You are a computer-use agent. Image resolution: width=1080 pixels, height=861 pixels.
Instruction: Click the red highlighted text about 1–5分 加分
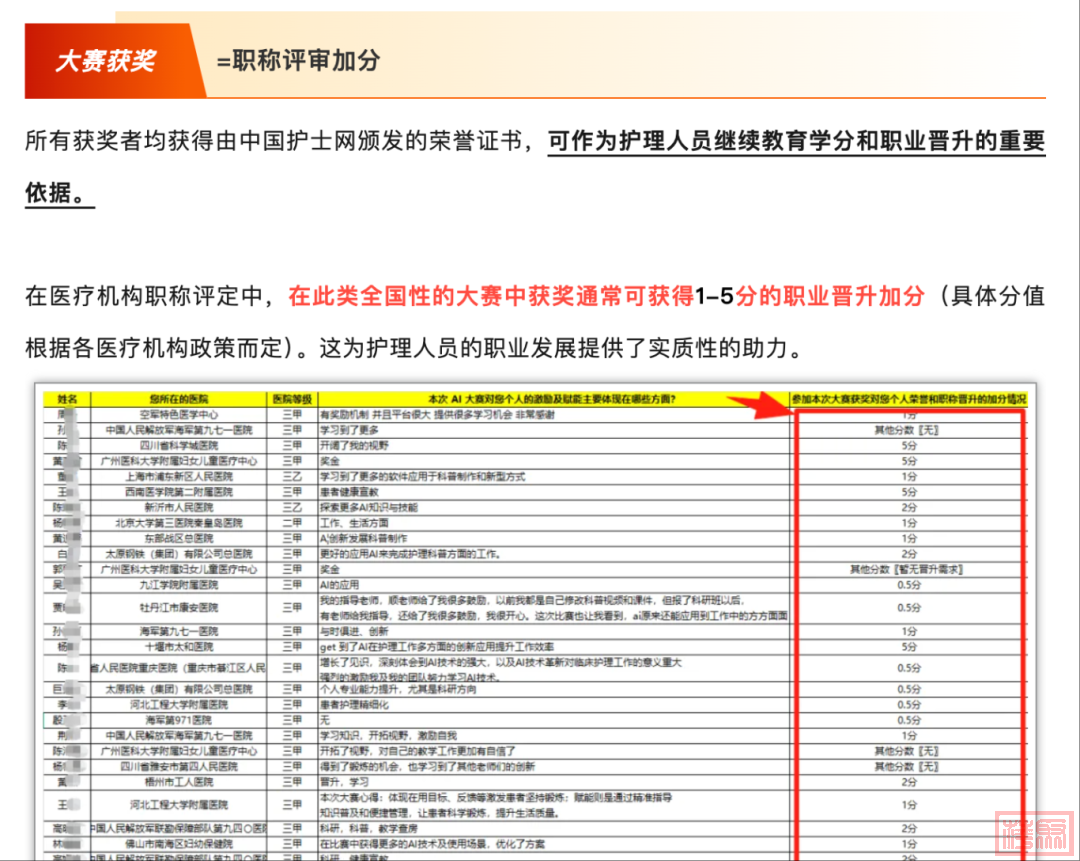tap(607, 297)
